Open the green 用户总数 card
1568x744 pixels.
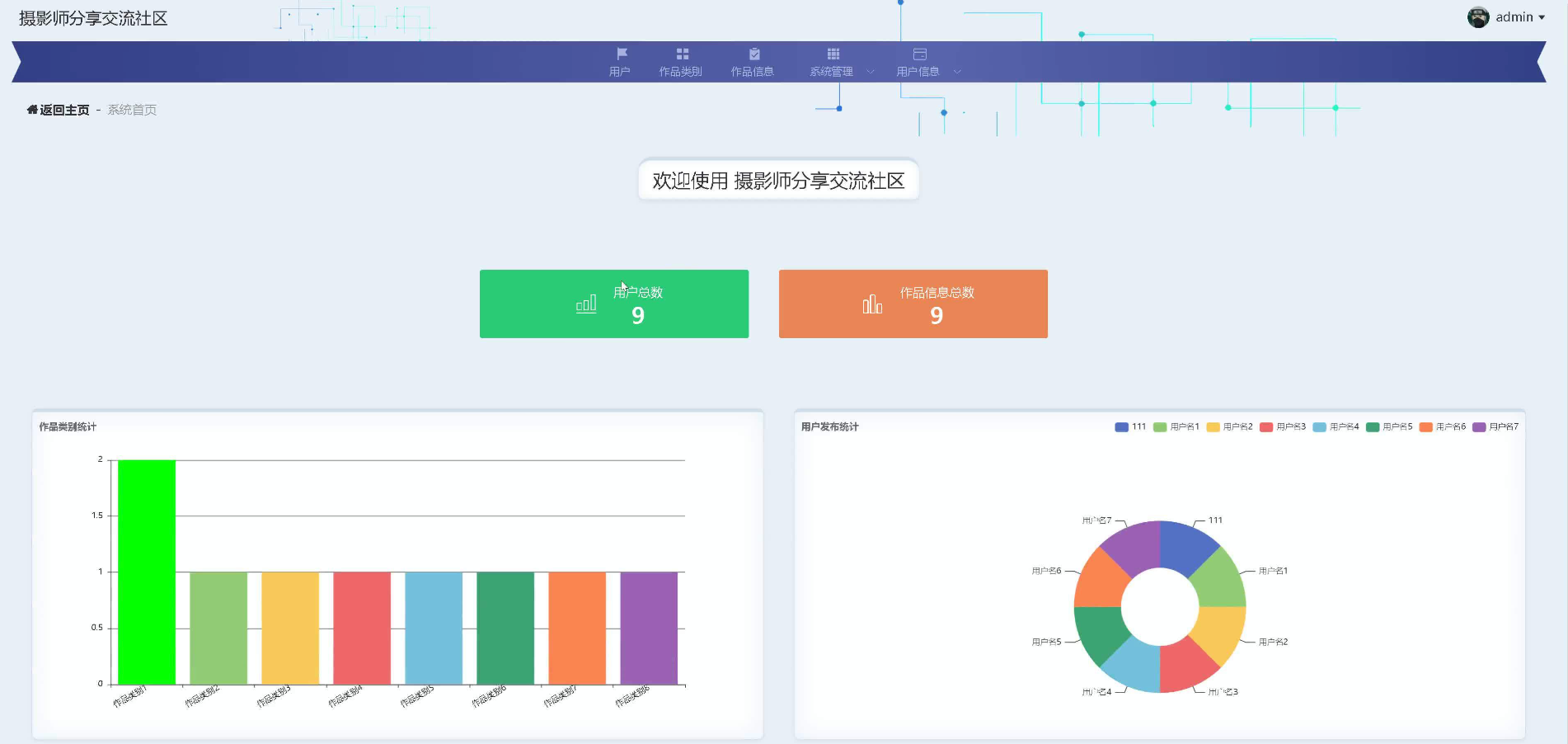tap(614, 304)
